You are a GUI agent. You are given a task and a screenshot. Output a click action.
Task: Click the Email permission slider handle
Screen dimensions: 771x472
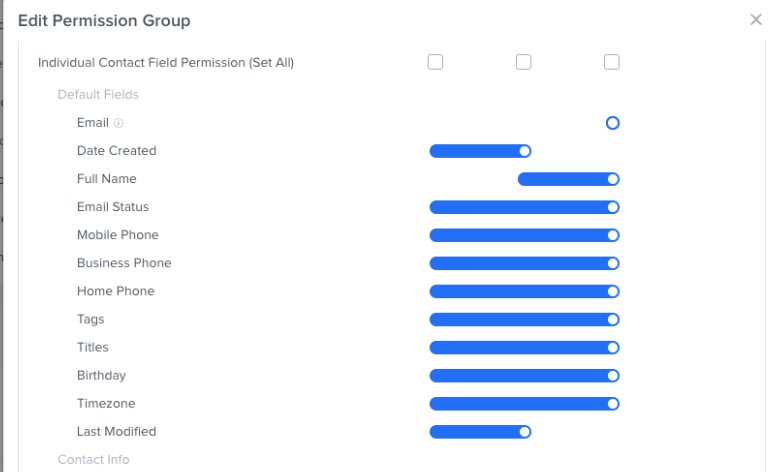tap(613, 123)
